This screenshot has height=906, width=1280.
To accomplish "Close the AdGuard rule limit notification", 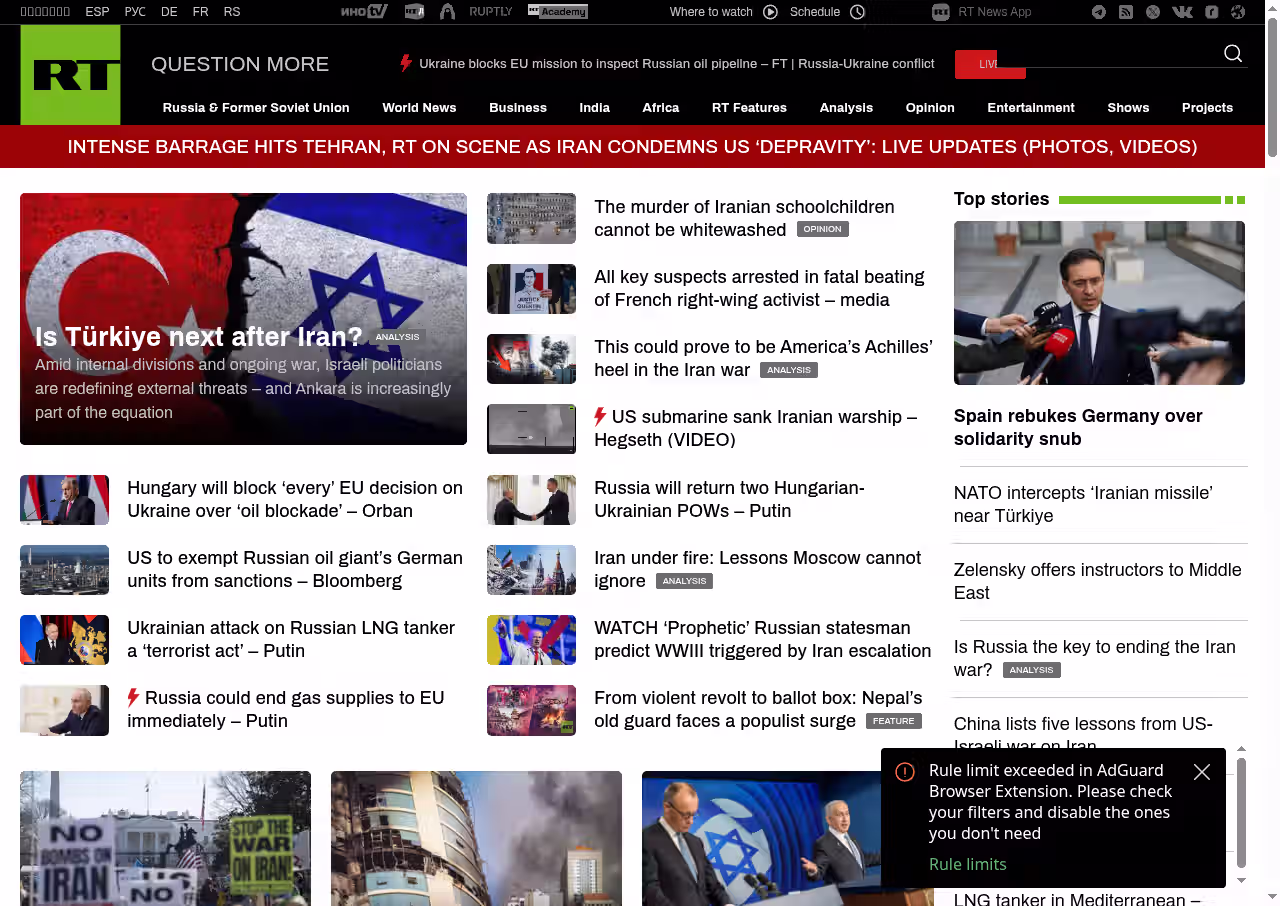I will pyautogui.click(x=1202, y=772).
